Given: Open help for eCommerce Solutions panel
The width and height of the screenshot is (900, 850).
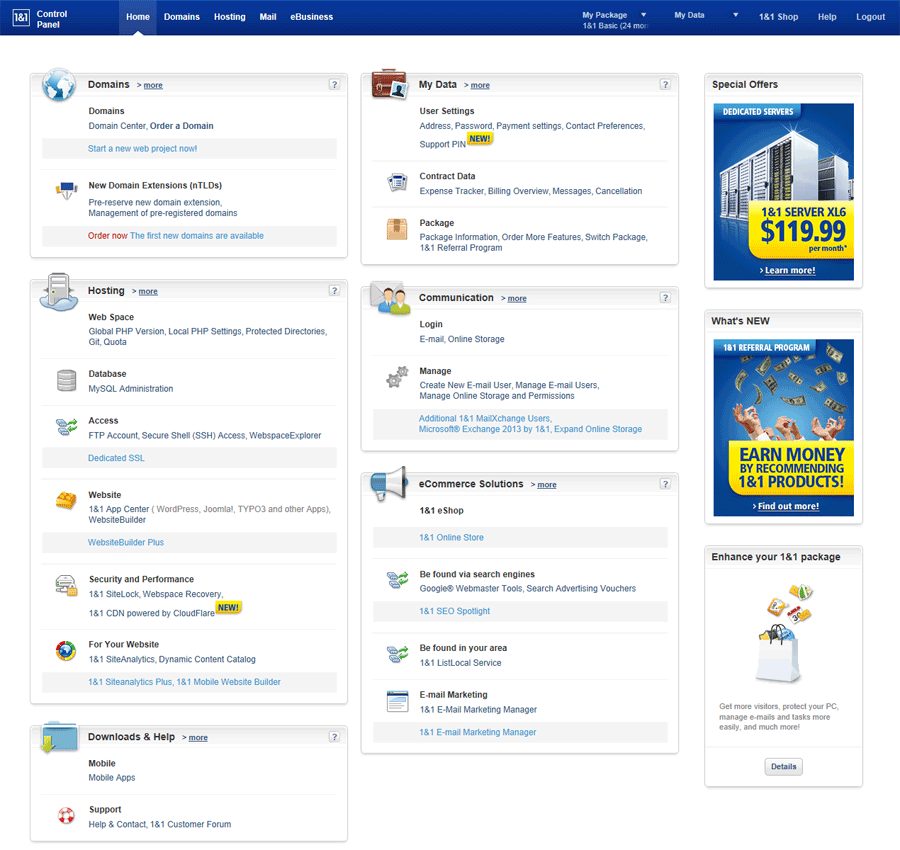Looking at the screenshot, I should [x=665, y=484].
